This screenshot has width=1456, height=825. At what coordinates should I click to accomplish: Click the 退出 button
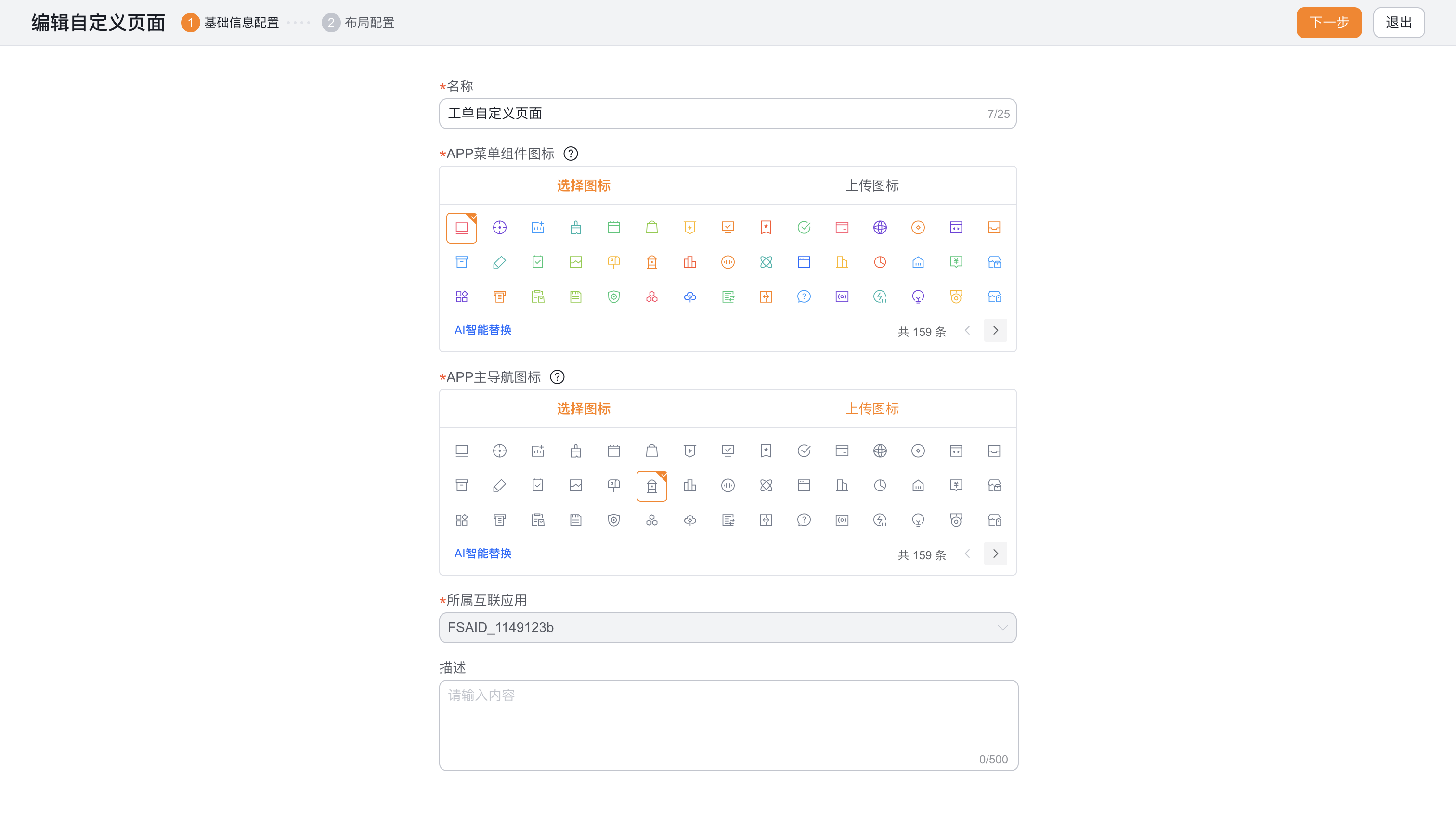(x=1399, y=23)
